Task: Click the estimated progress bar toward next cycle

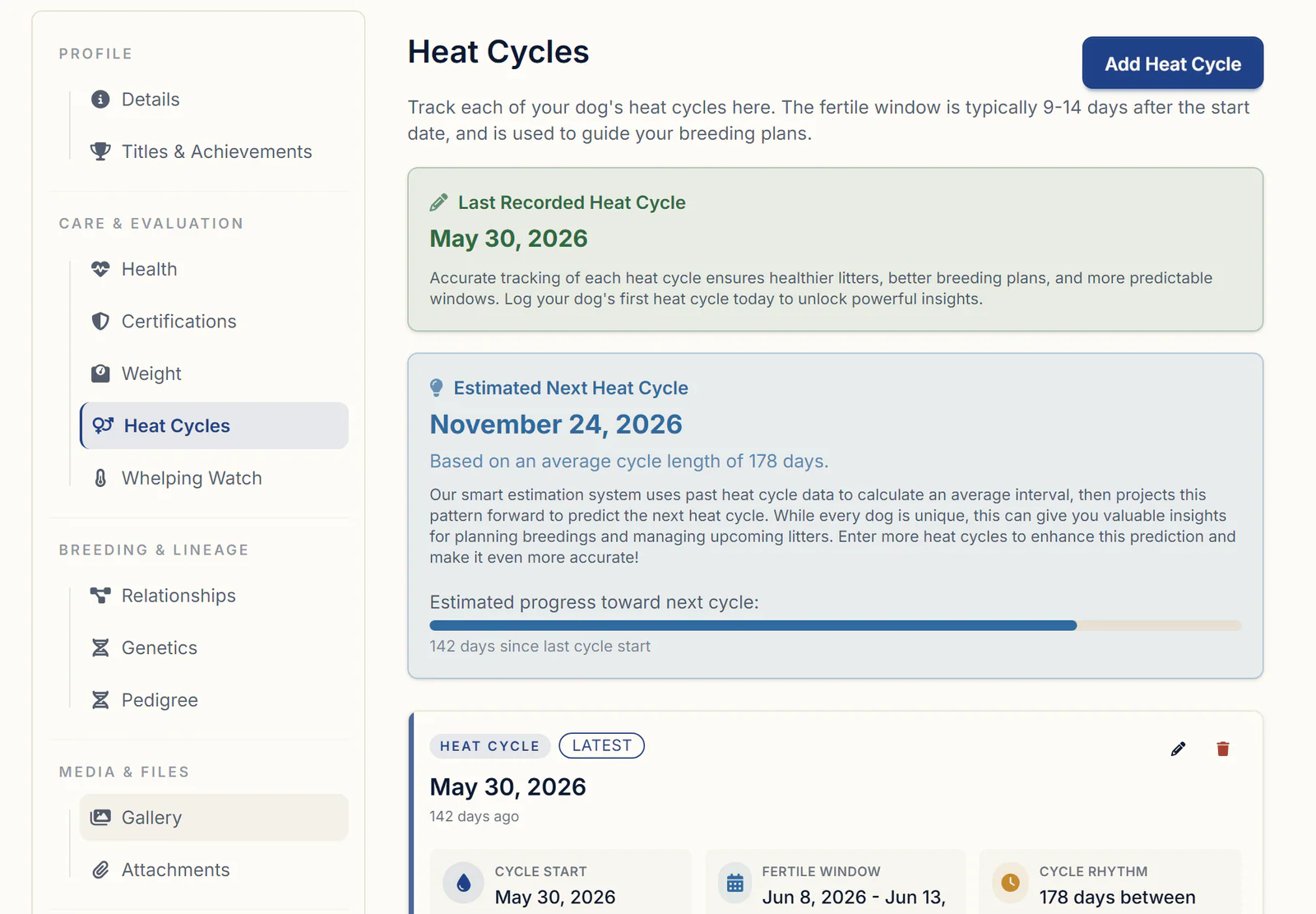Action: [x=835, y=626]
